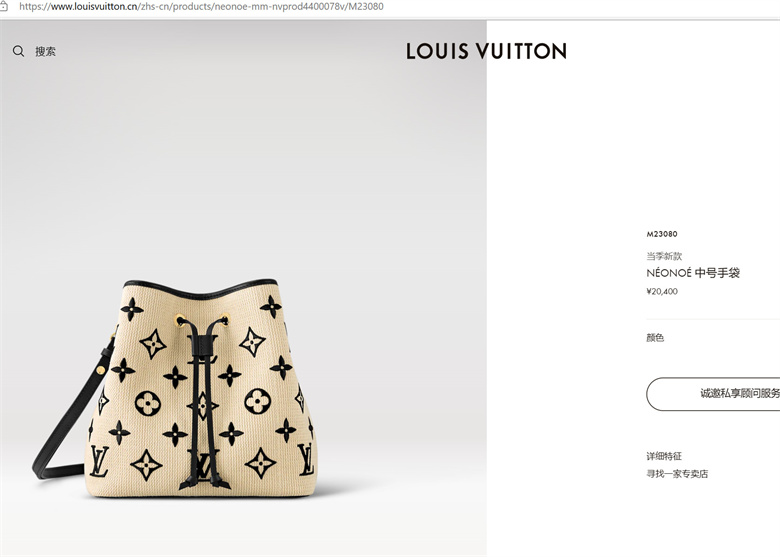Click the magnifying glass search icon

pos(18,51)
